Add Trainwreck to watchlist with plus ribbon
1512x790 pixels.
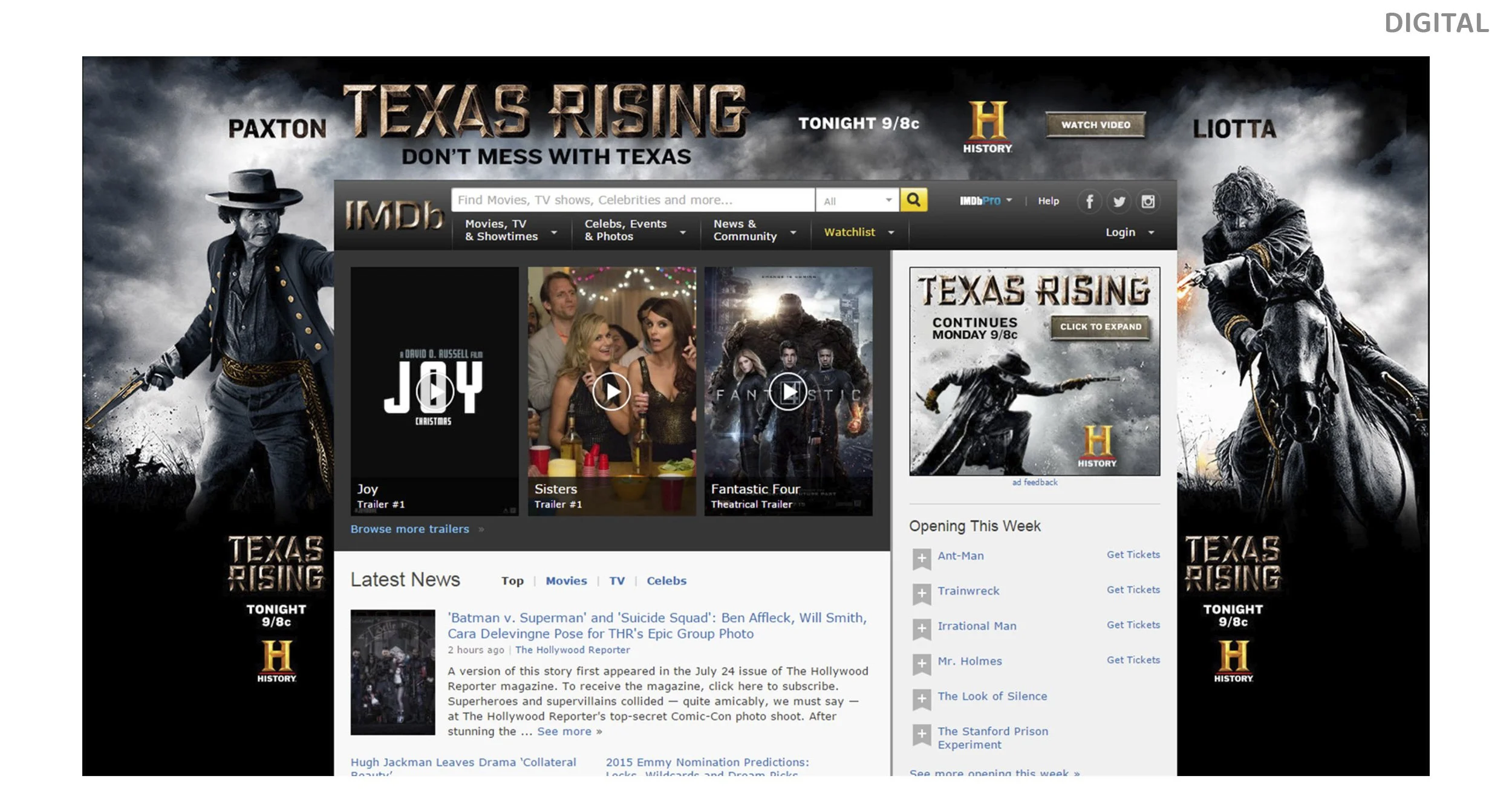coord(921,593)
